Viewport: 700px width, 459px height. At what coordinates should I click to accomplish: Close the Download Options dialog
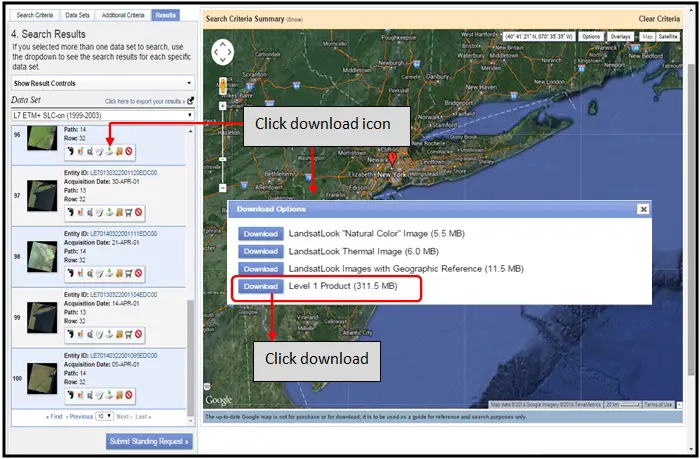pyautogui.click(x=643, y=209)
